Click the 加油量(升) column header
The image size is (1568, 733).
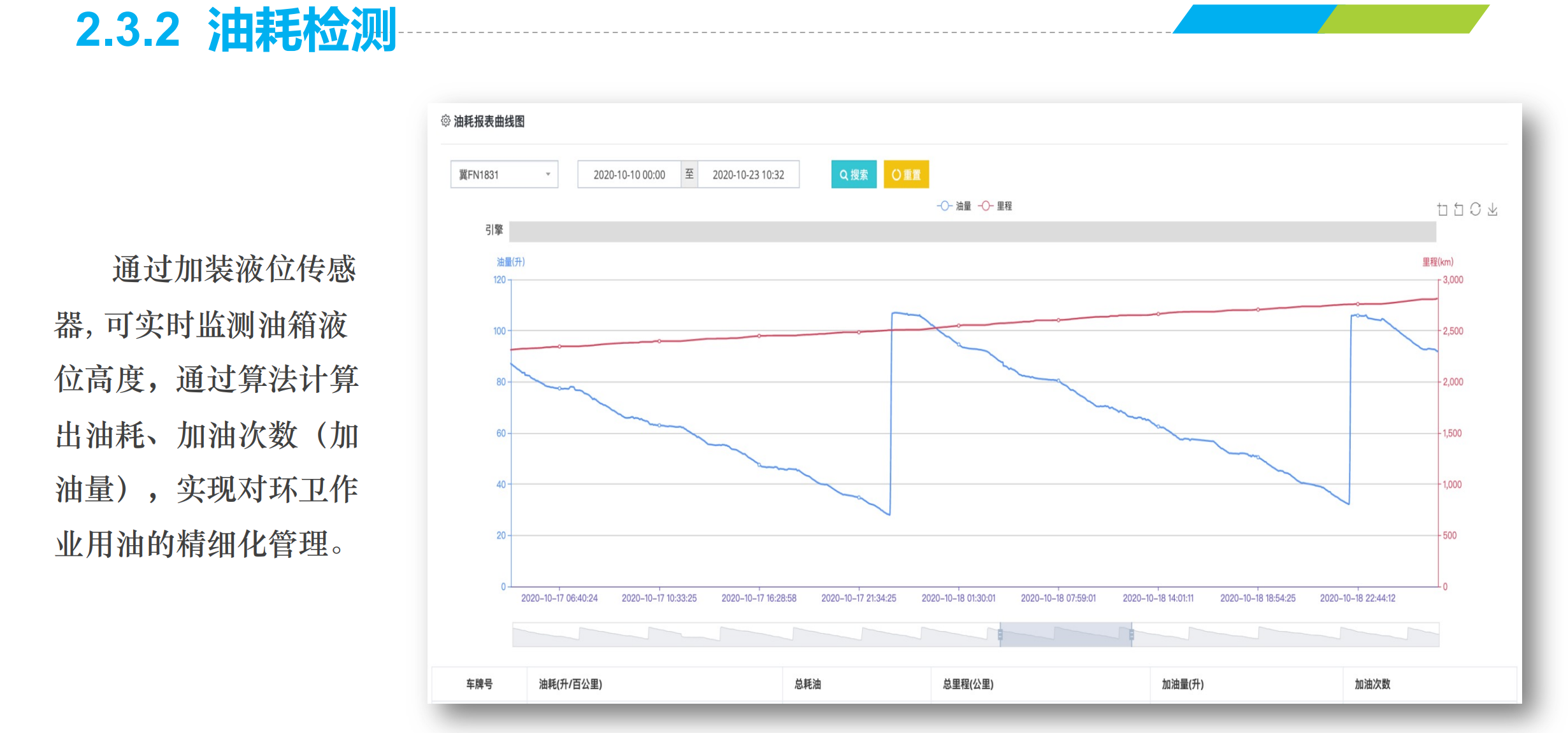pyautogui.click(x=1183, y=684)
